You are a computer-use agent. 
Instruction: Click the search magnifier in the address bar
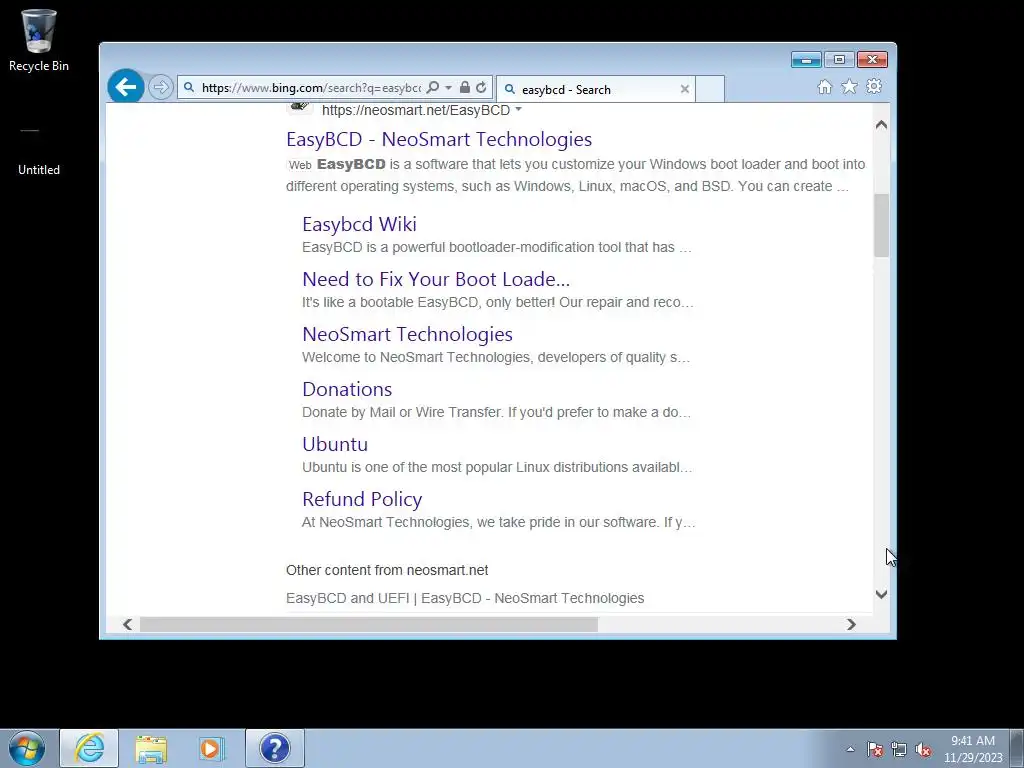(432, 88)
